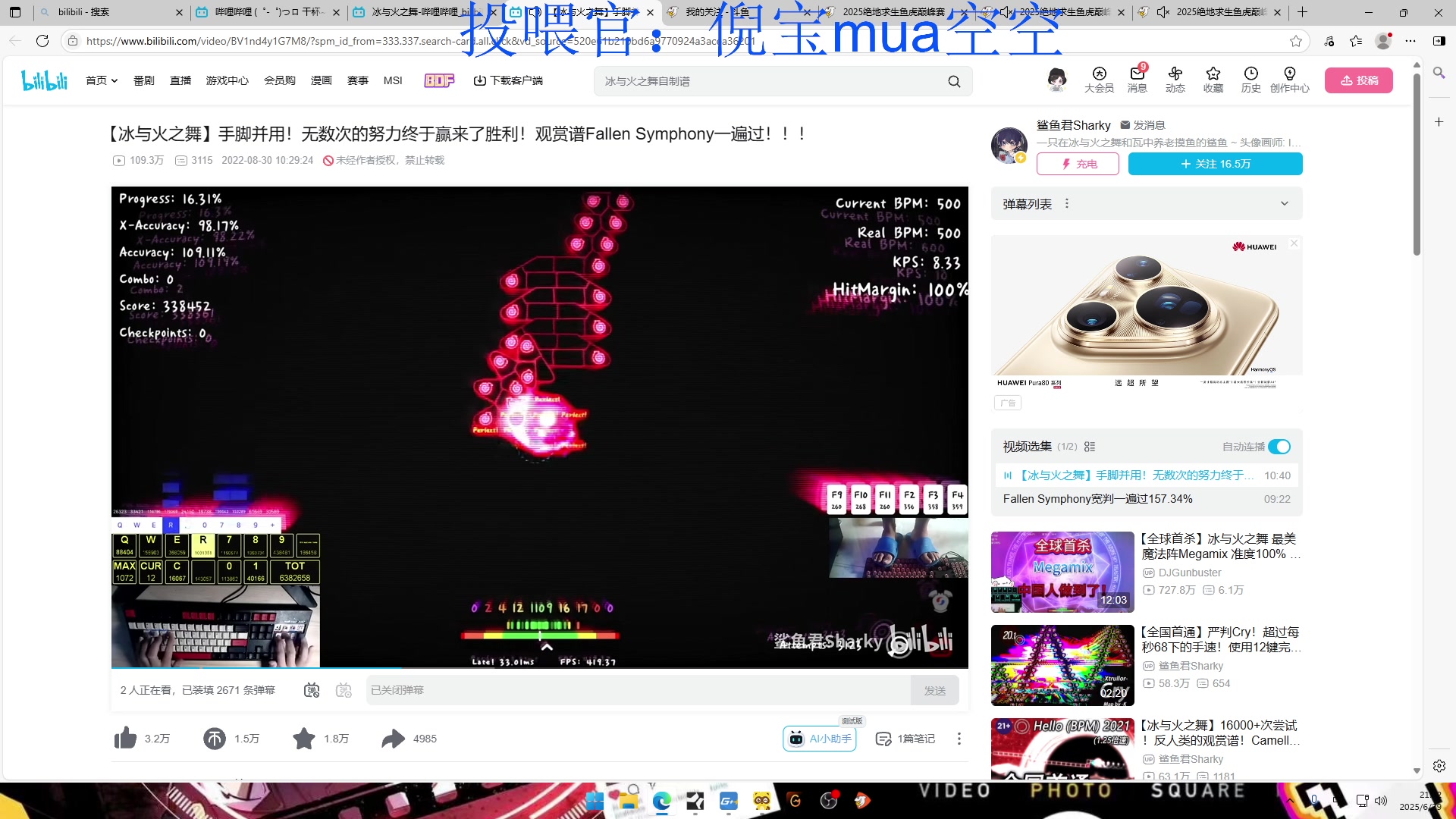Open the 会员购 menu item

(280, 80)
